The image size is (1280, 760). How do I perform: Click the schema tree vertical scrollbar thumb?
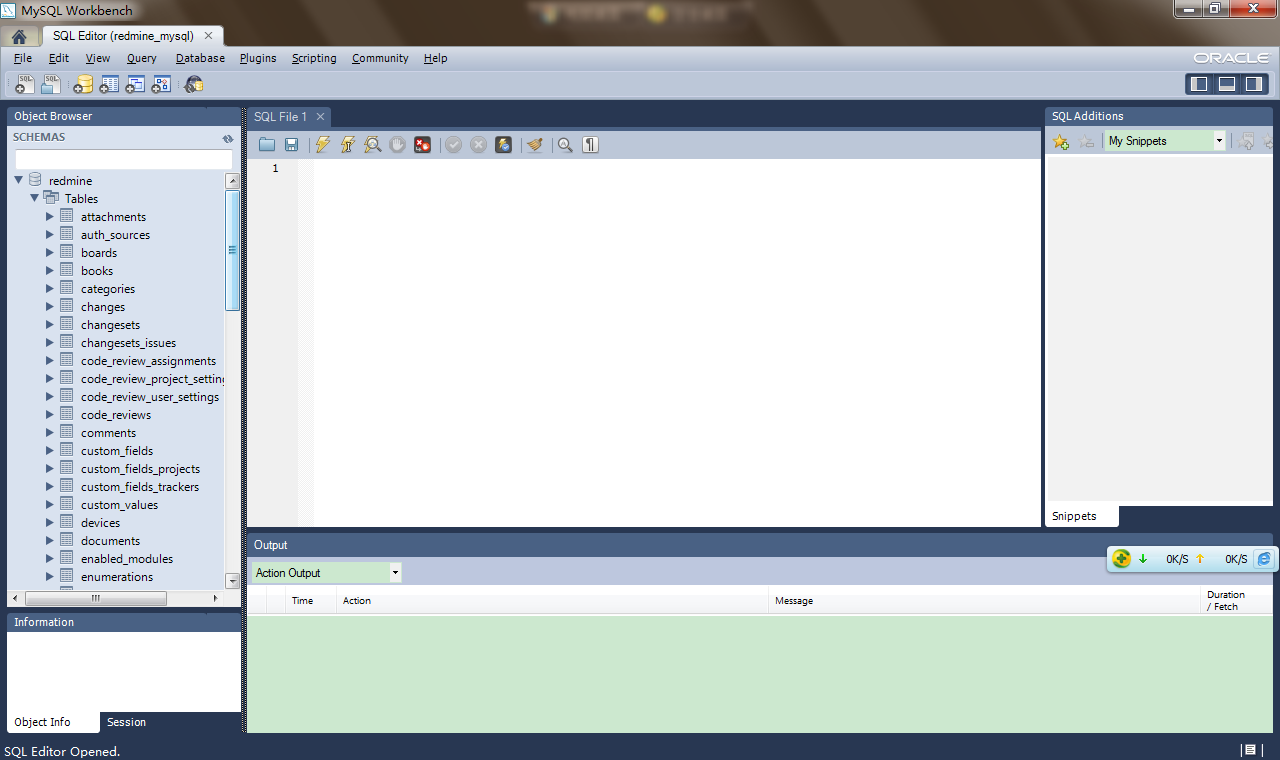(233, 250)
